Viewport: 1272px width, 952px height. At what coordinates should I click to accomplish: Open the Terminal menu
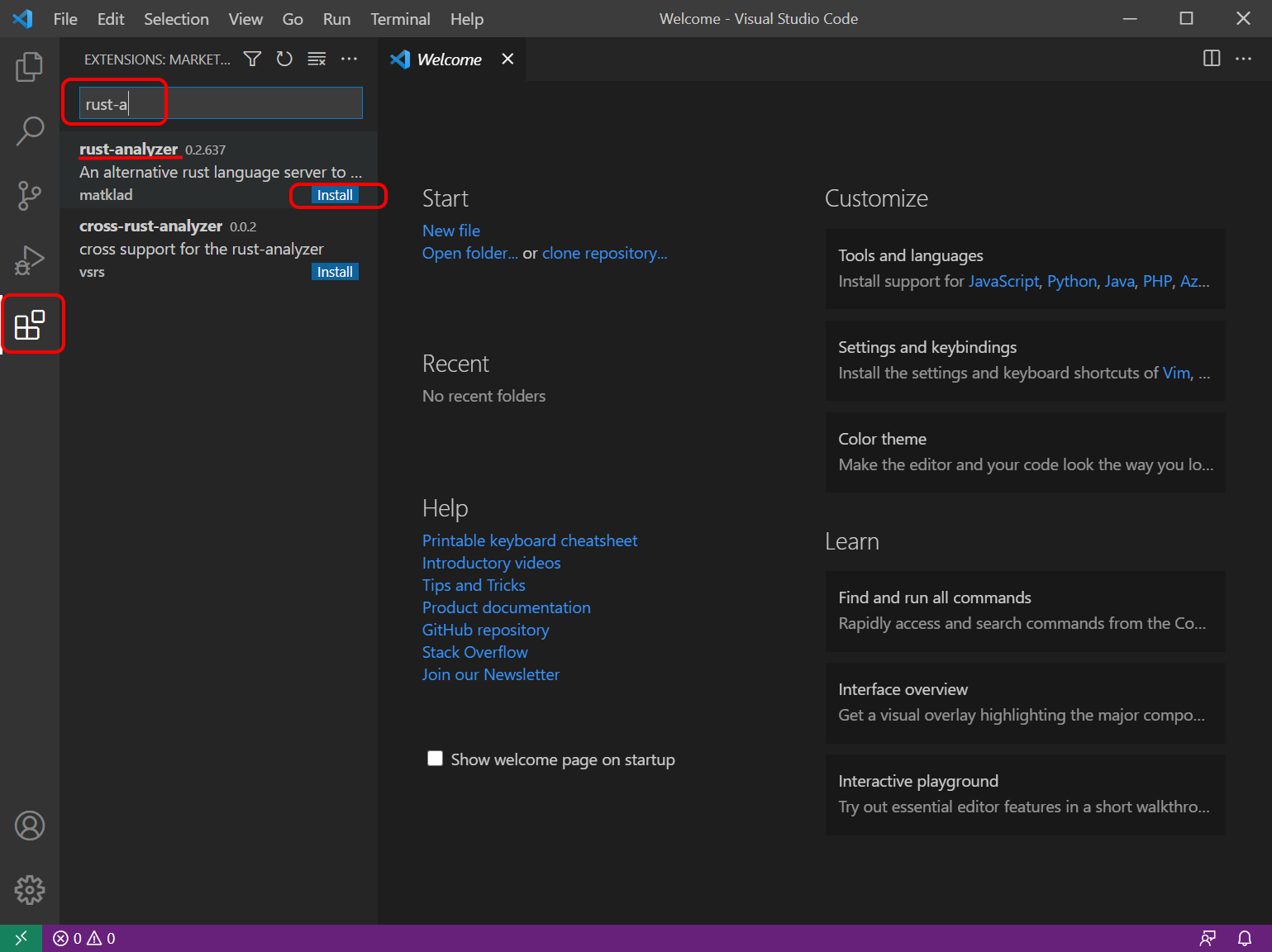(x=400, y=18)
